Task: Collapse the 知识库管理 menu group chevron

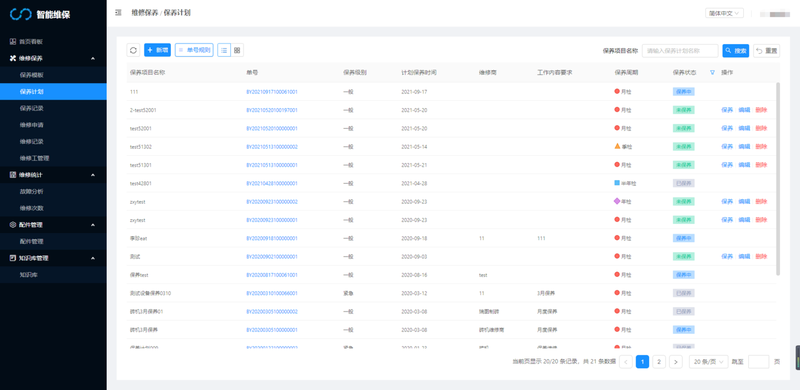Action: (x=93, y=258)
